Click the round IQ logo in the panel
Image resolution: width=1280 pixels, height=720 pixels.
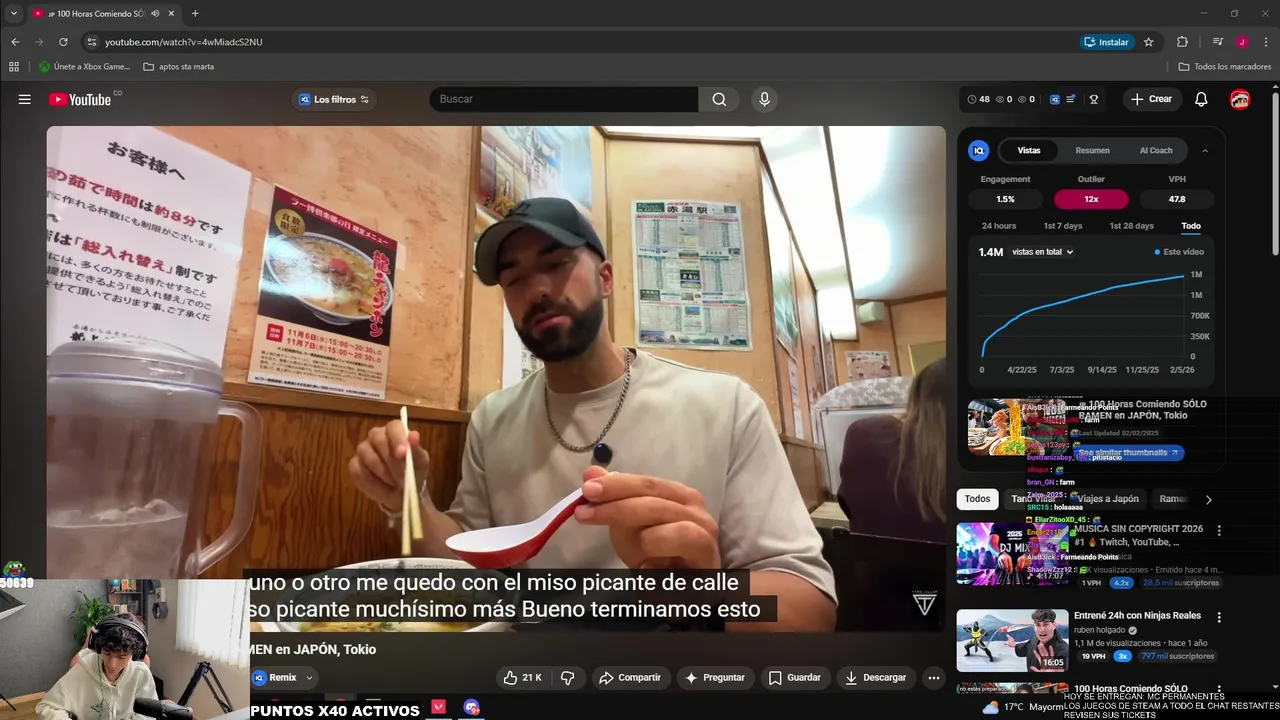tap(979, 150)
